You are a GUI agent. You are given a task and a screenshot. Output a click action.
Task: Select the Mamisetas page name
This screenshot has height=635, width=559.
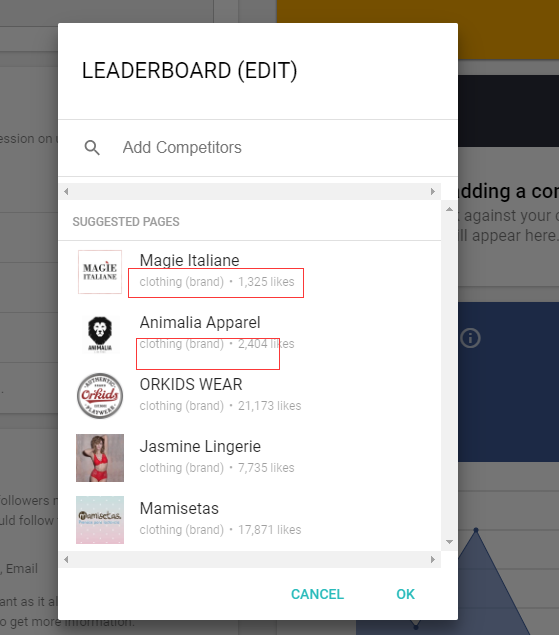(179, 509)
